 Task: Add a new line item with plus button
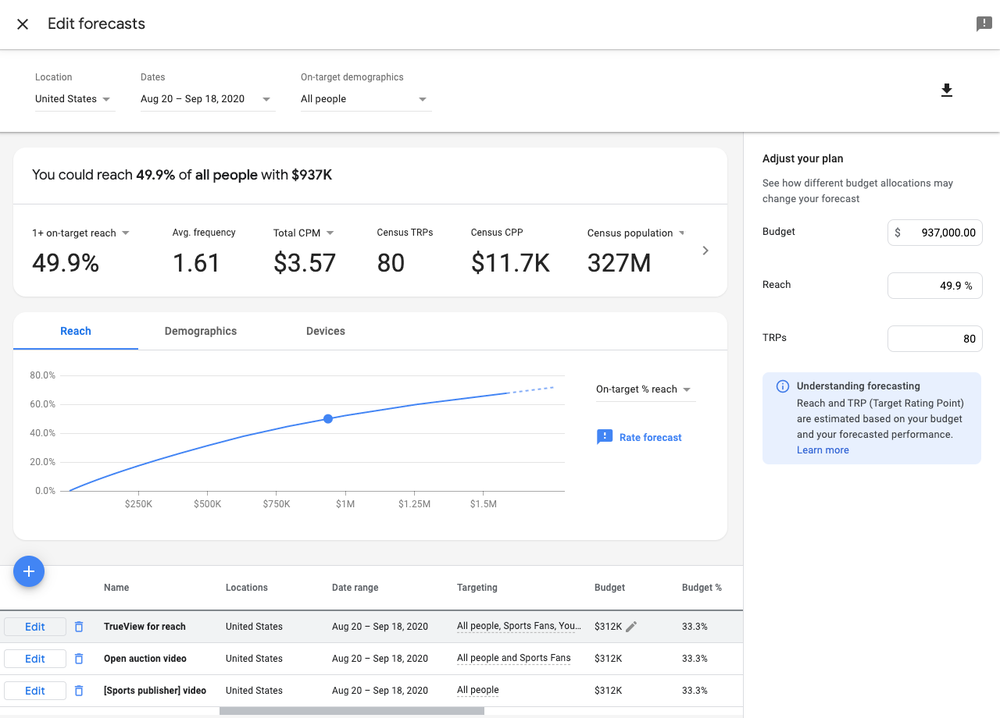coord(29,571)
